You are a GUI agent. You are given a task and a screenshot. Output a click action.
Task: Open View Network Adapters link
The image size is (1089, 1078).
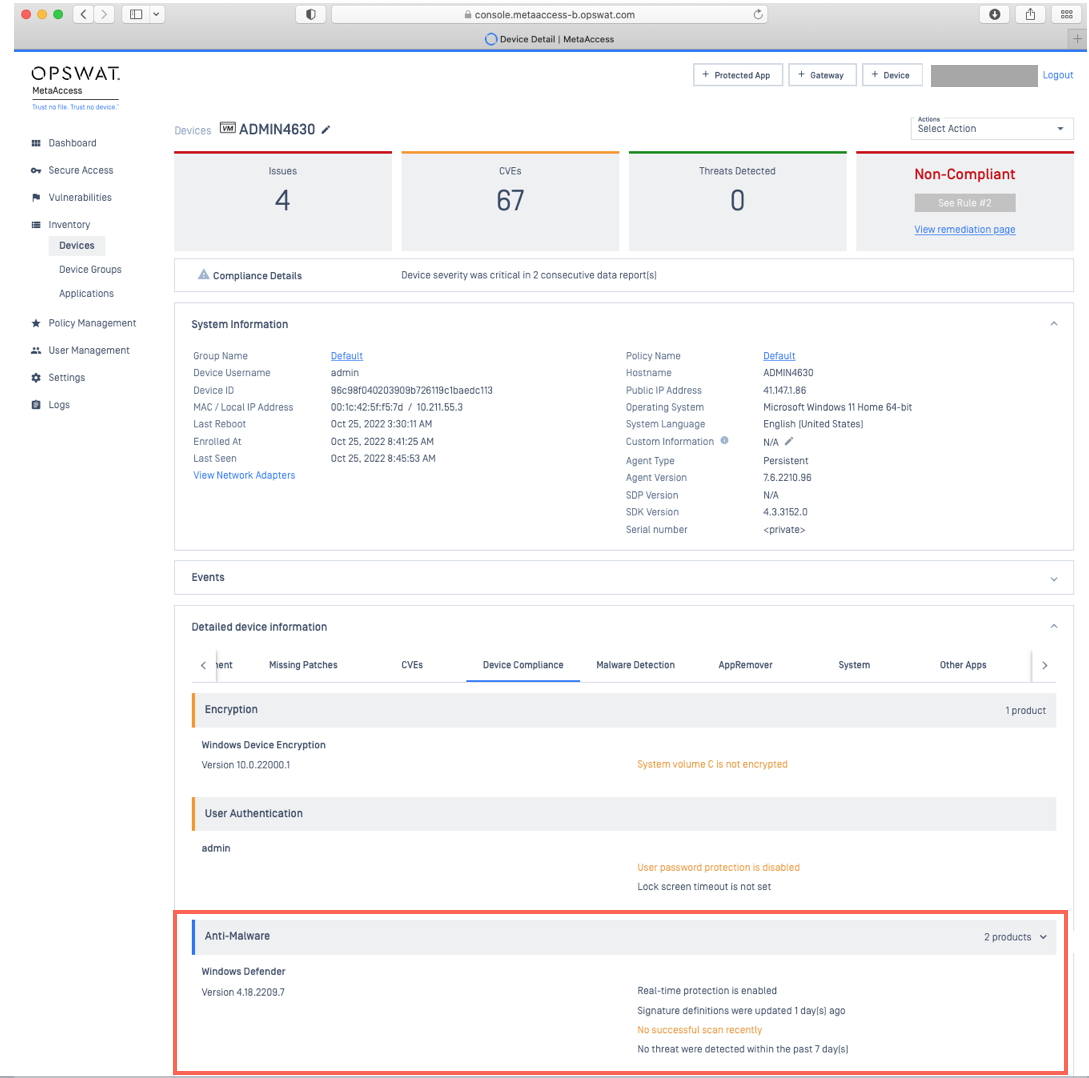(x=244, y=475)
